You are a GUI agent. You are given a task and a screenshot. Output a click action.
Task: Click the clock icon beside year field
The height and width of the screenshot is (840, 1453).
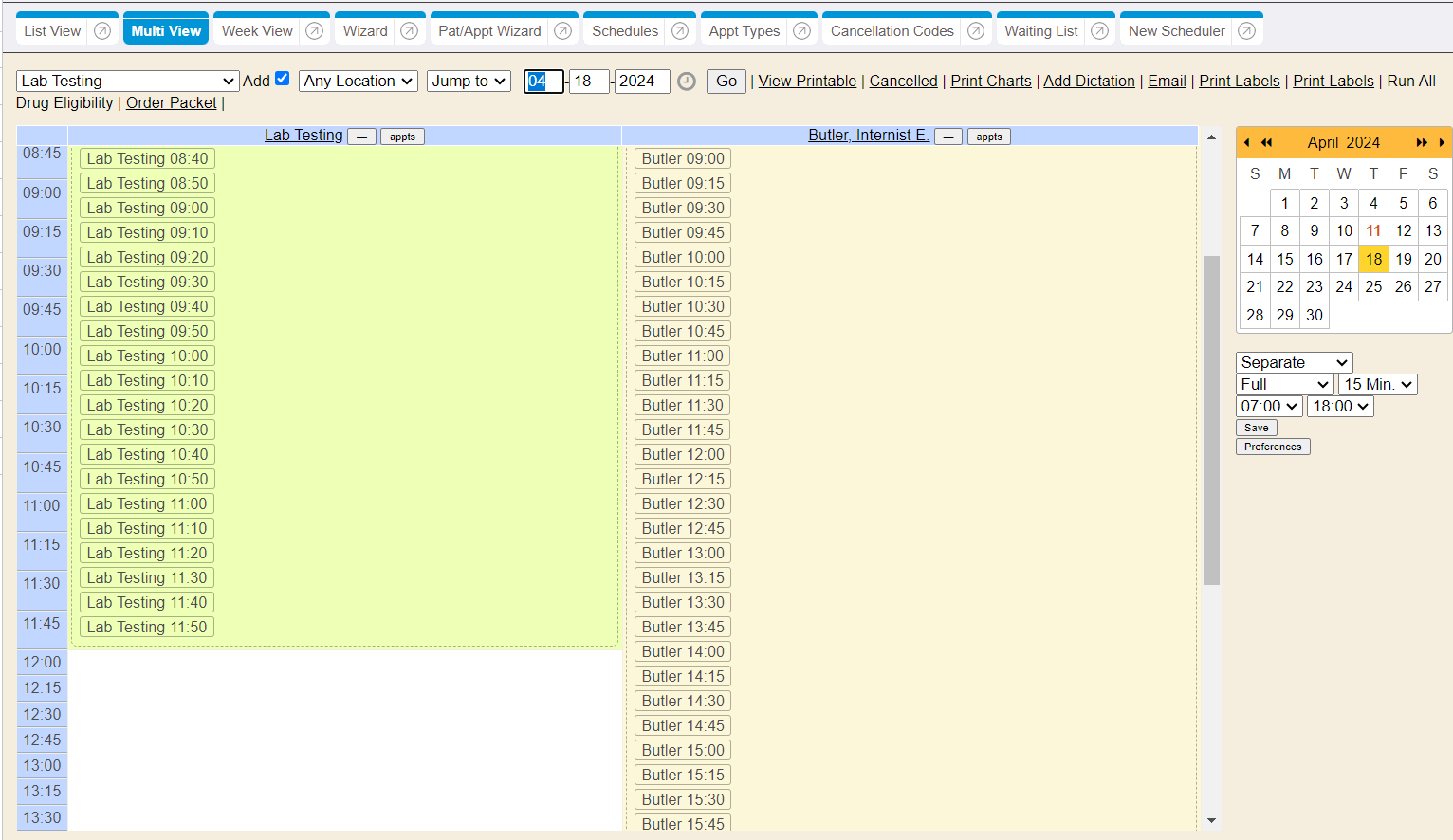click(x=687, y=82)
